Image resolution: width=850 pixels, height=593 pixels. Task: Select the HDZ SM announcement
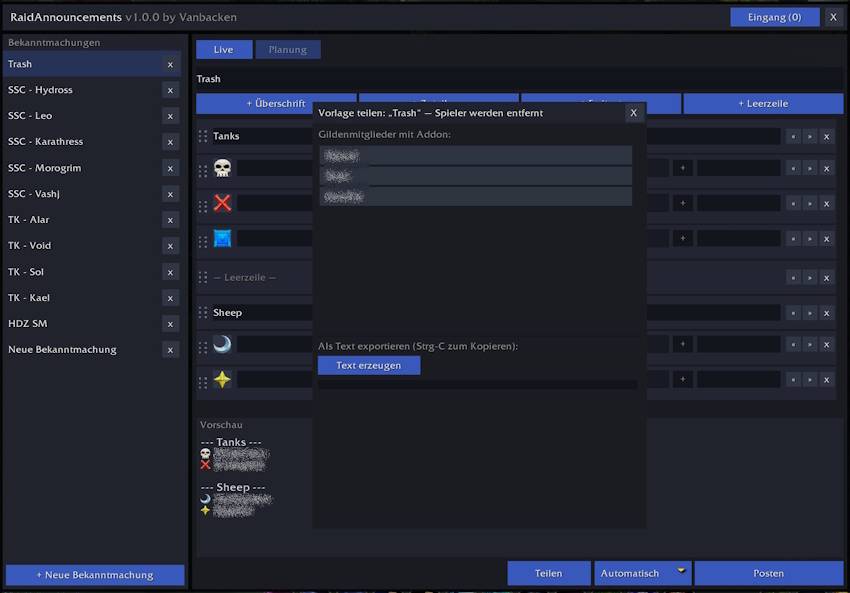coord(81,324)
